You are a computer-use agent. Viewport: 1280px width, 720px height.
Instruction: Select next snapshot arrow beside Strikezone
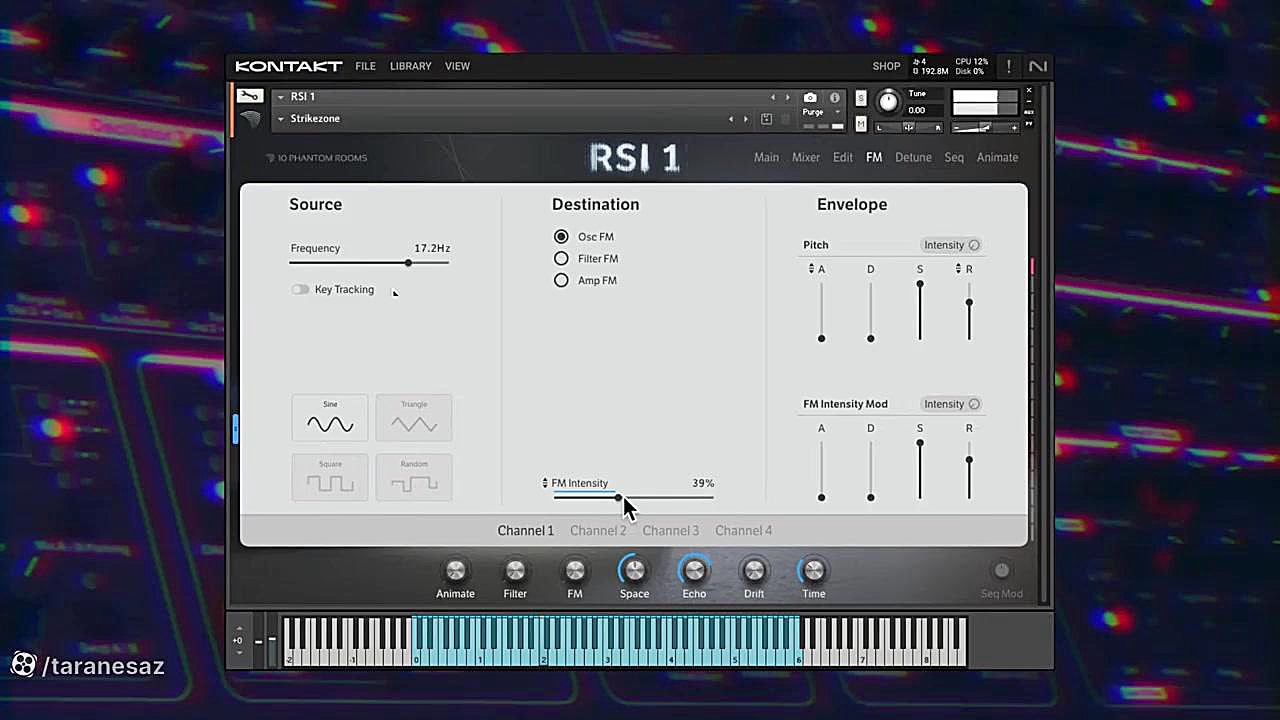click(746, 119)
